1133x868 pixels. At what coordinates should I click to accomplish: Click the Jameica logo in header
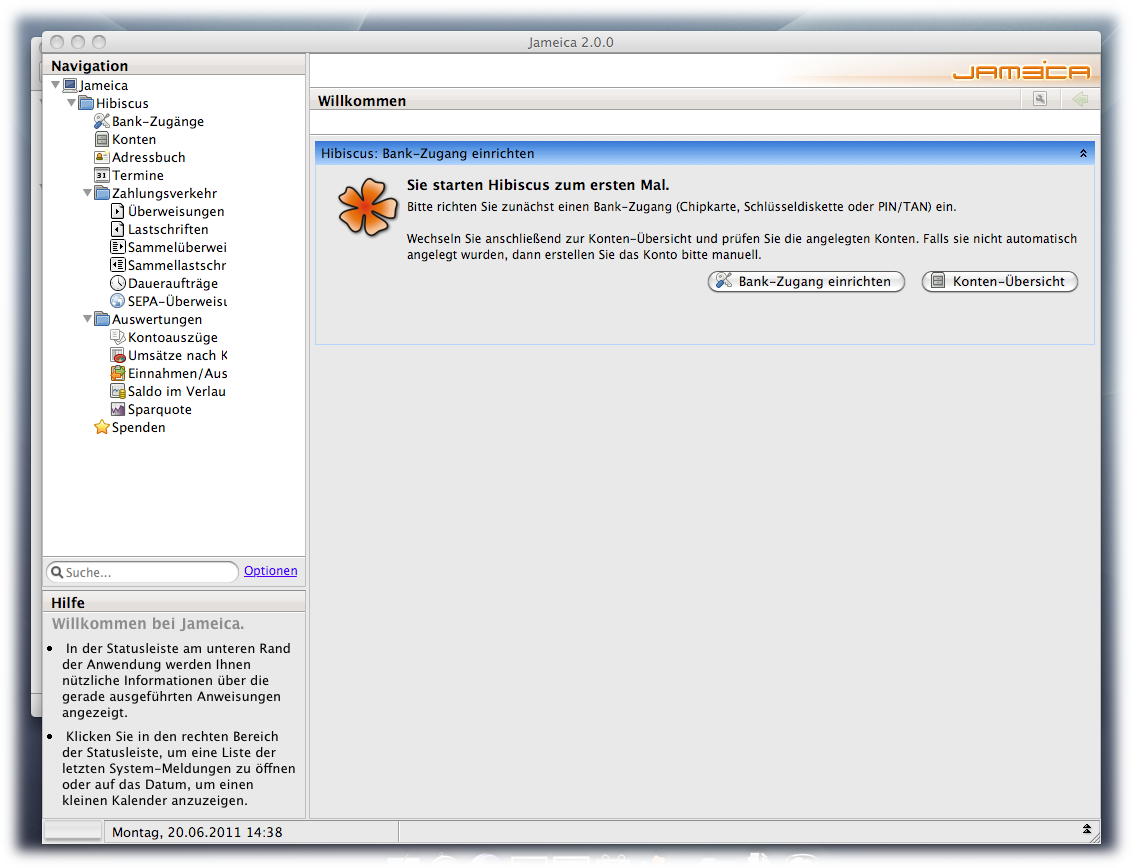pyautogui.click(x=1021, y=71)
